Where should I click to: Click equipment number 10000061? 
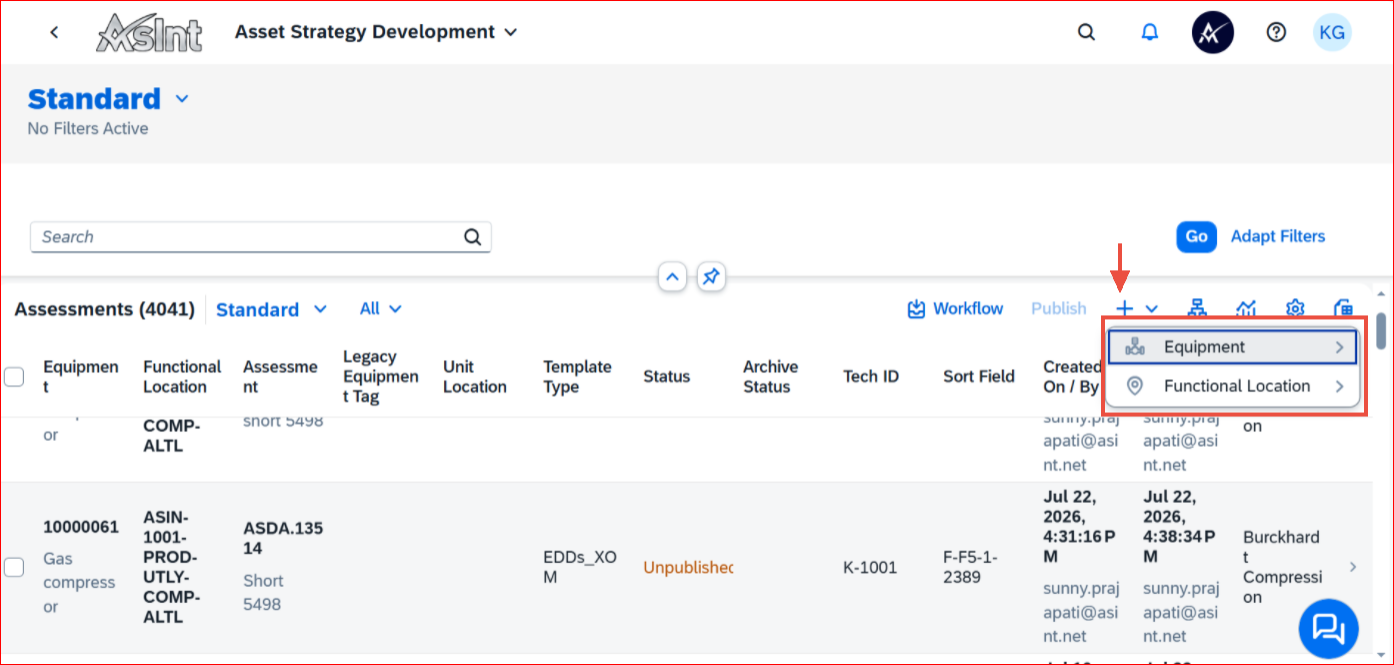pos(81,527)
